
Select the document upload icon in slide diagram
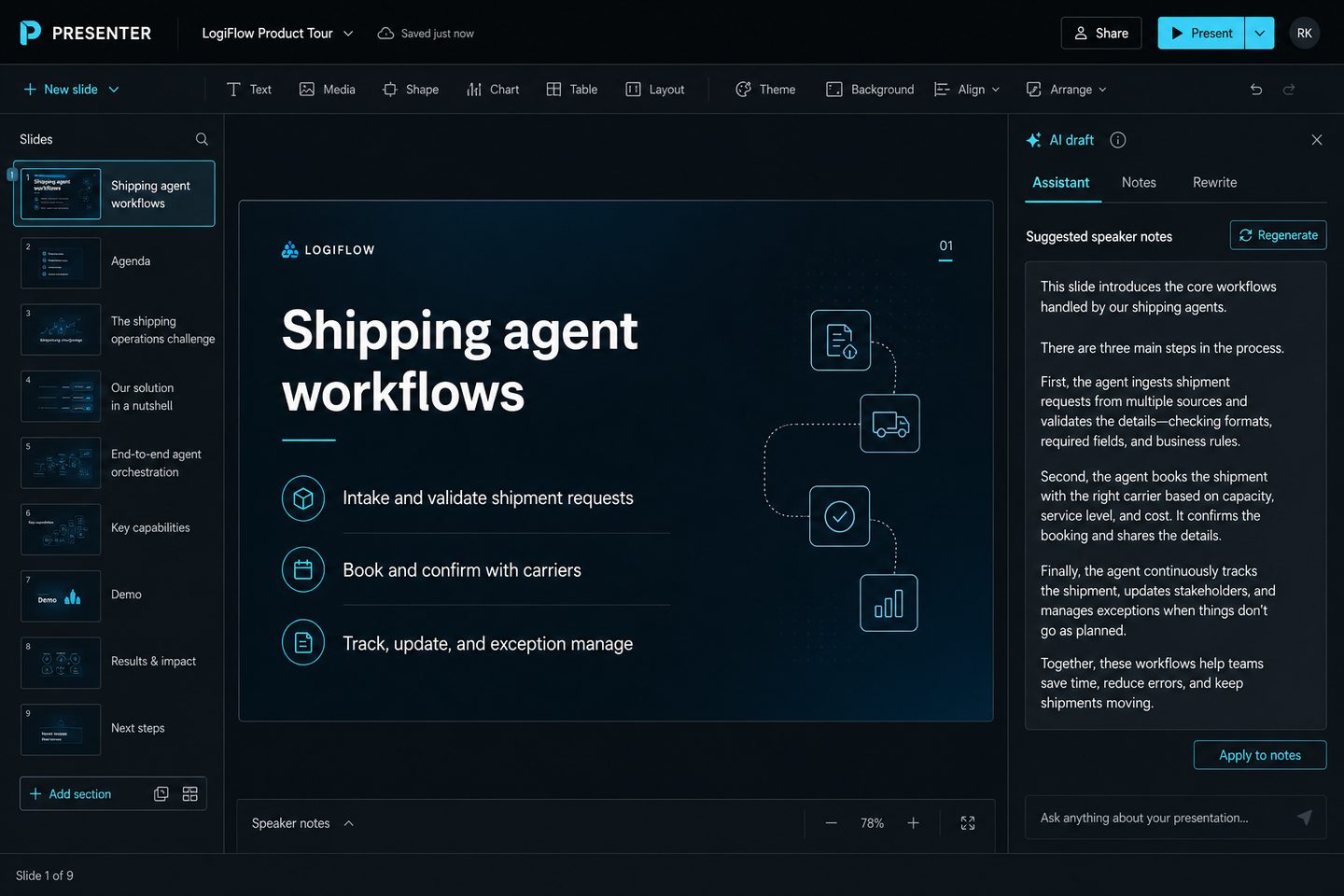pos(841,341)
